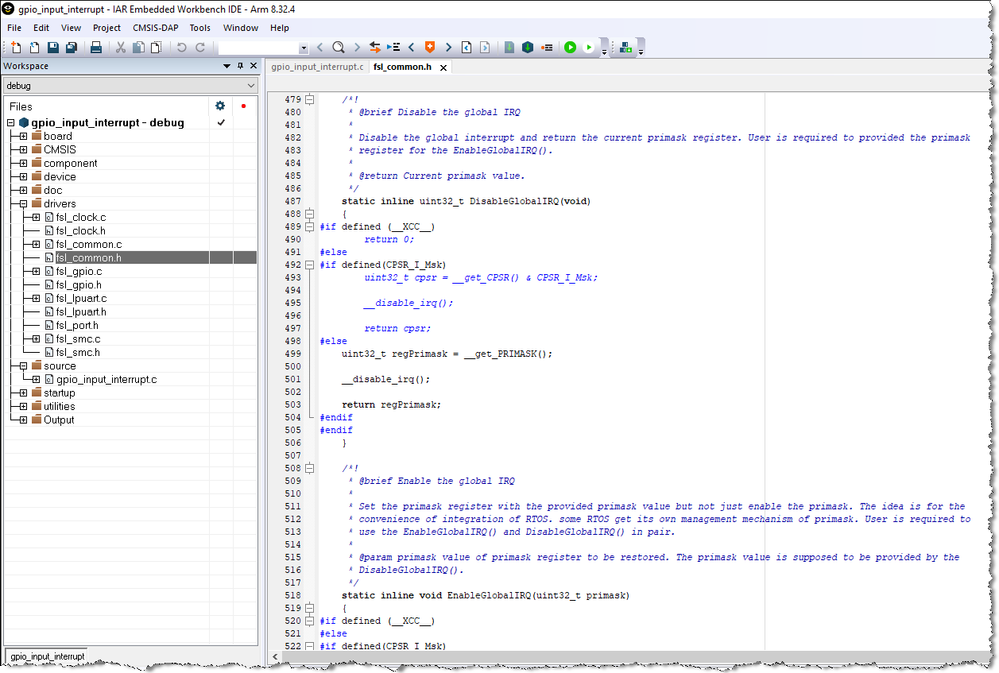Open the quick search field dropdown arrow
Viewport: 999px width, 673px height.
[304, 48]
